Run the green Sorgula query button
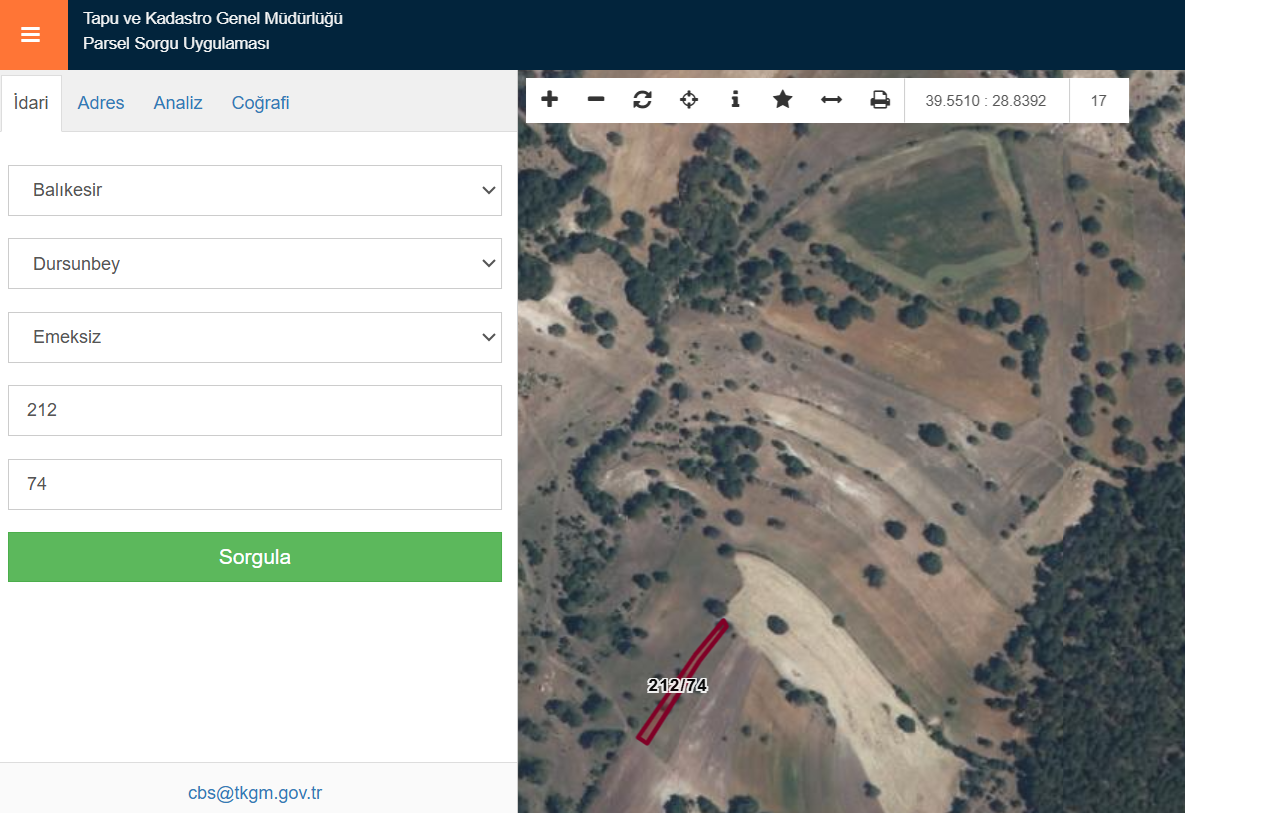1281x821 pixels. tap(255, 557)
